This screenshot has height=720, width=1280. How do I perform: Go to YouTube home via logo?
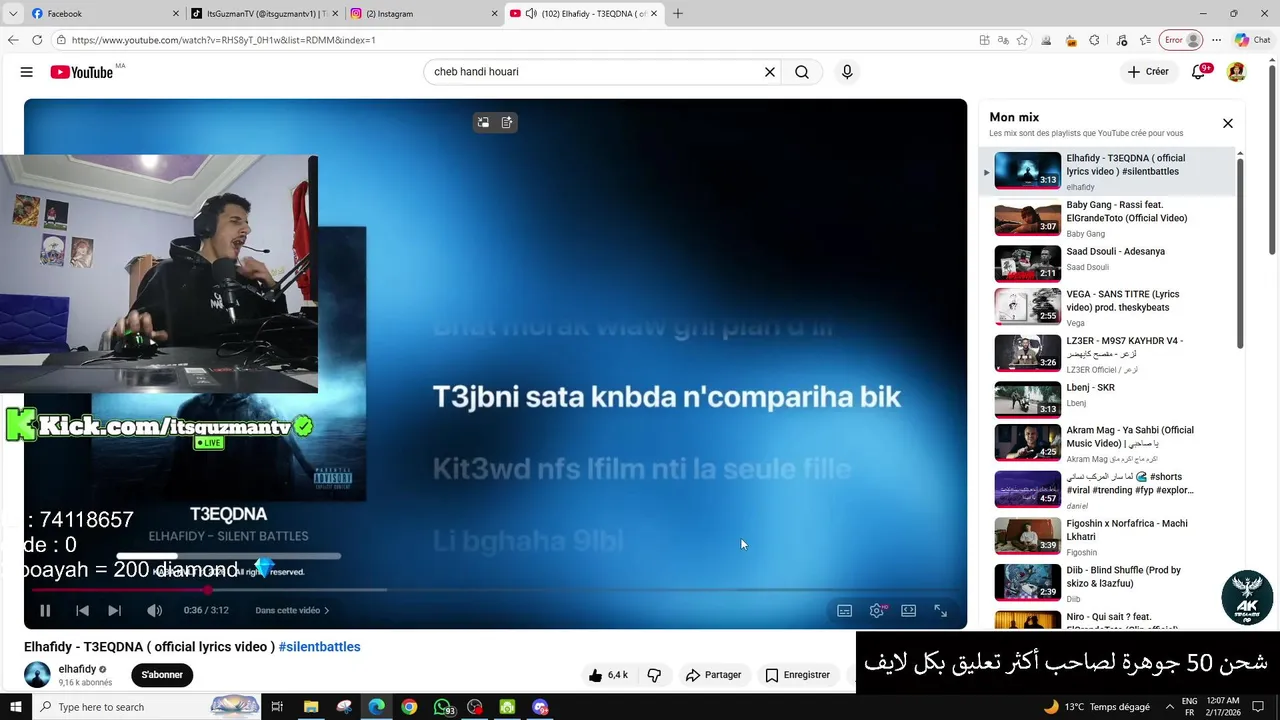pos(82,72)
